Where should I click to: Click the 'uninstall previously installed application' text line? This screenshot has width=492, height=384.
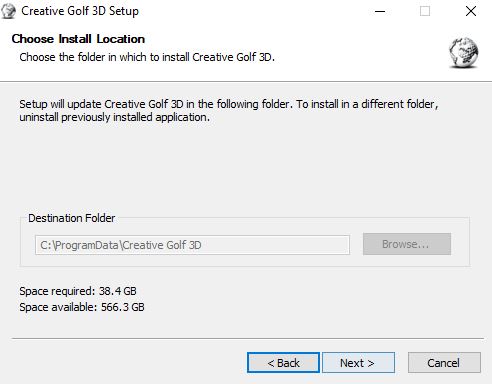(115, 117)
